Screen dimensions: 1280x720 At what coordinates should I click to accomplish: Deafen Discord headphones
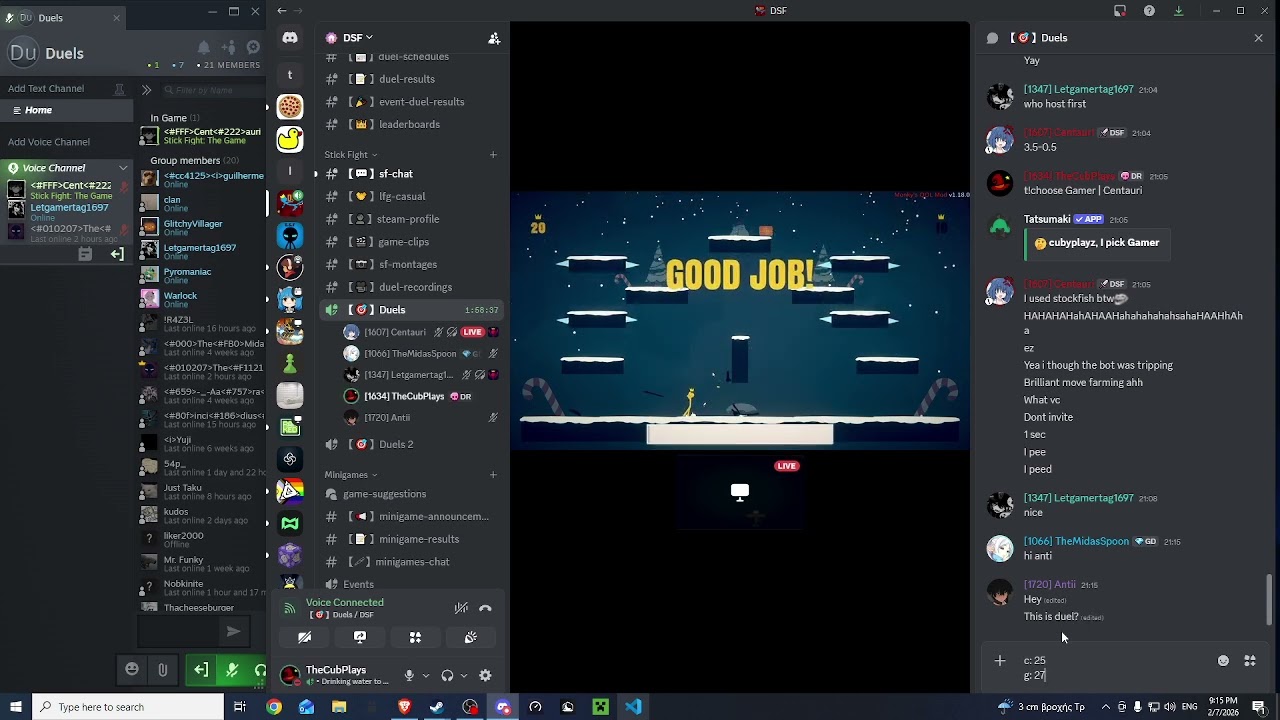click(447, 676)
